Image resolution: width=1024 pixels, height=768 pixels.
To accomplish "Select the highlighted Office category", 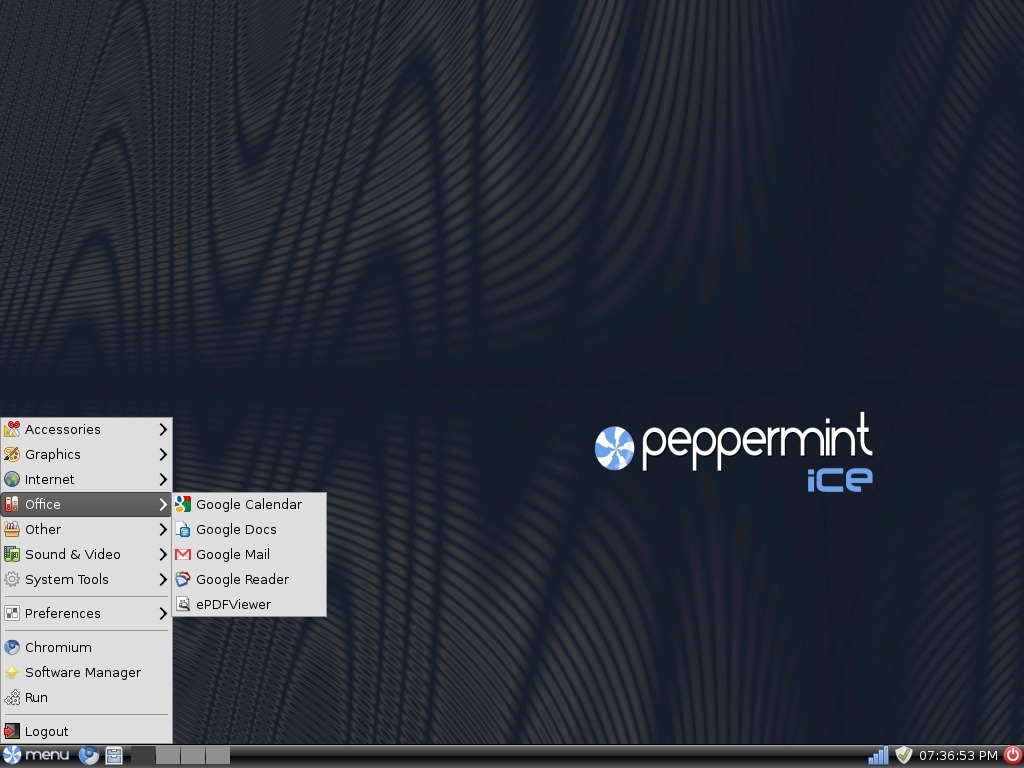I will pyautogui.click(x=86, y=504).
